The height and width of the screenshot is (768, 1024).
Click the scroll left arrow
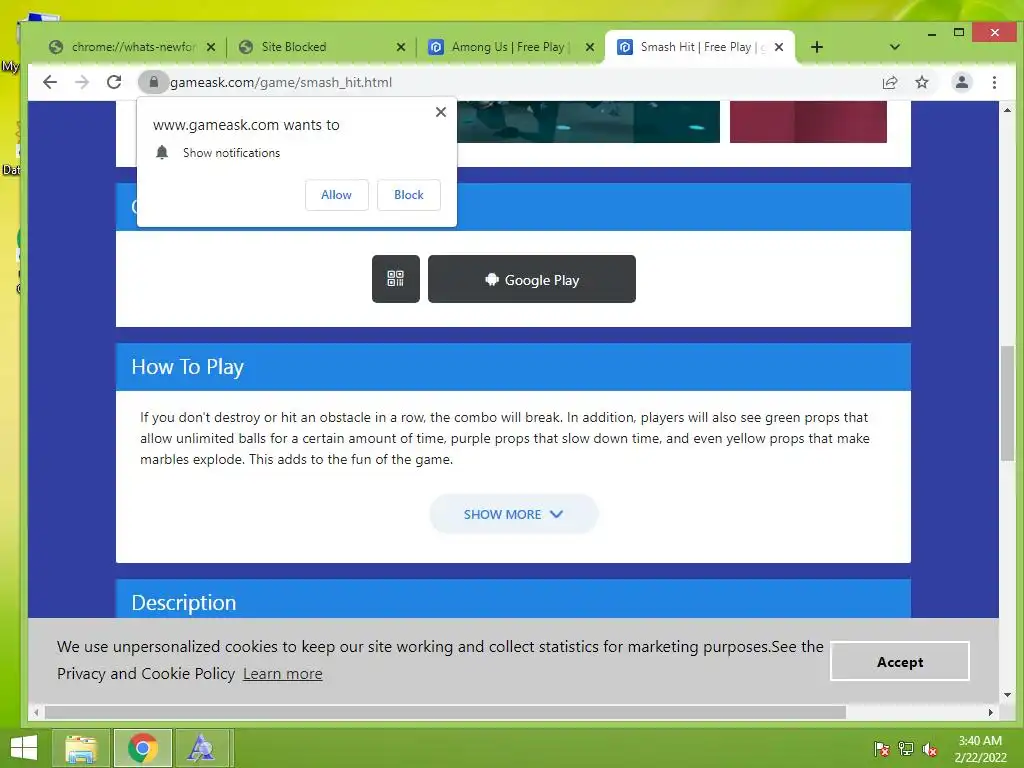coord(36,712)
